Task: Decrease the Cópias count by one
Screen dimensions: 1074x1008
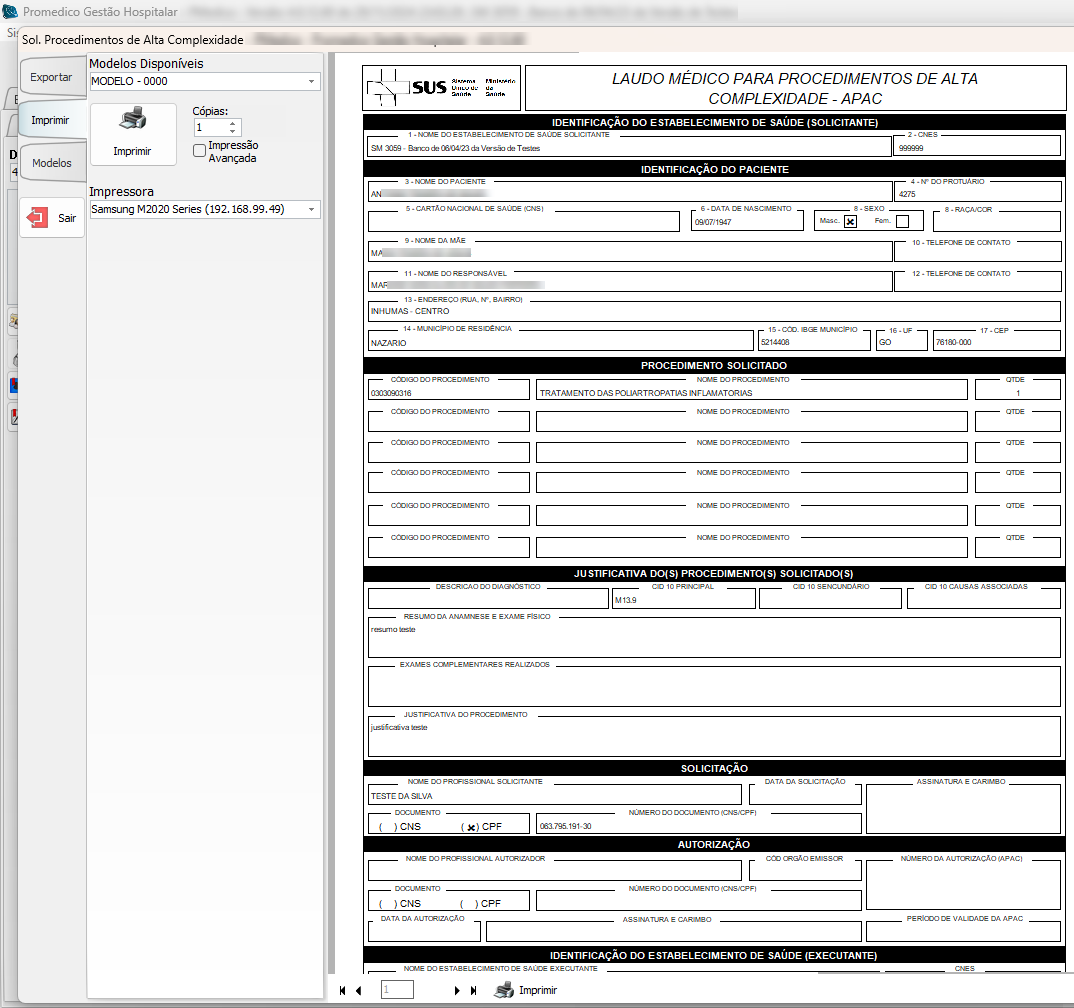Action: 233,131
